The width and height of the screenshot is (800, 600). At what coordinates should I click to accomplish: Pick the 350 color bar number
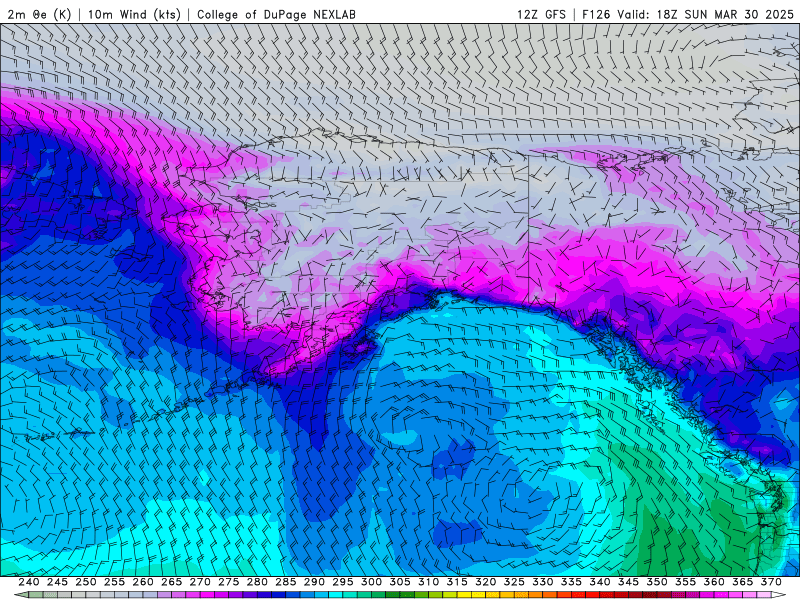click(657, 582)
